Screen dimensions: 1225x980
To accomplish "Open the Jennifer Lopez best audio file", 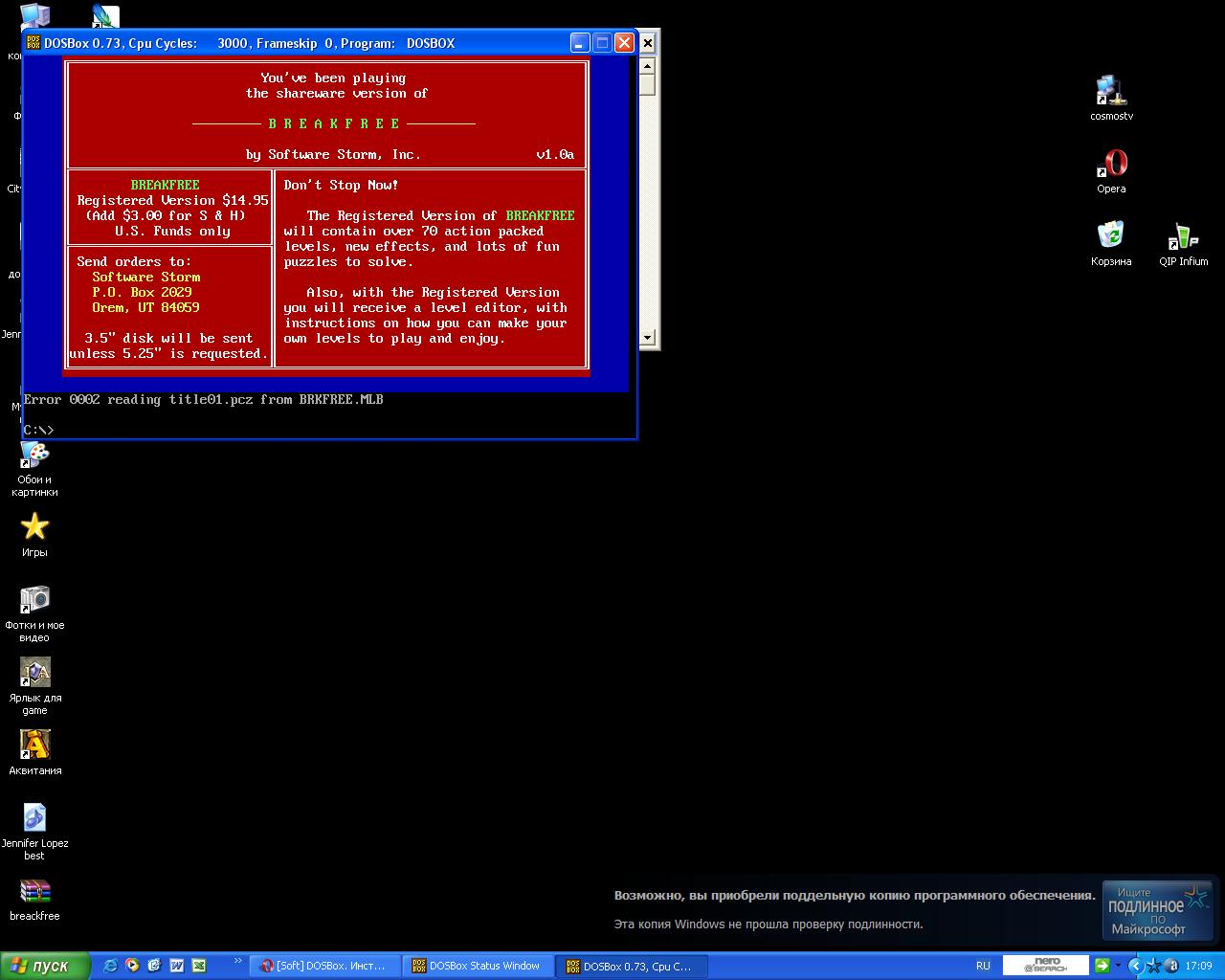I will pos(34,832).
